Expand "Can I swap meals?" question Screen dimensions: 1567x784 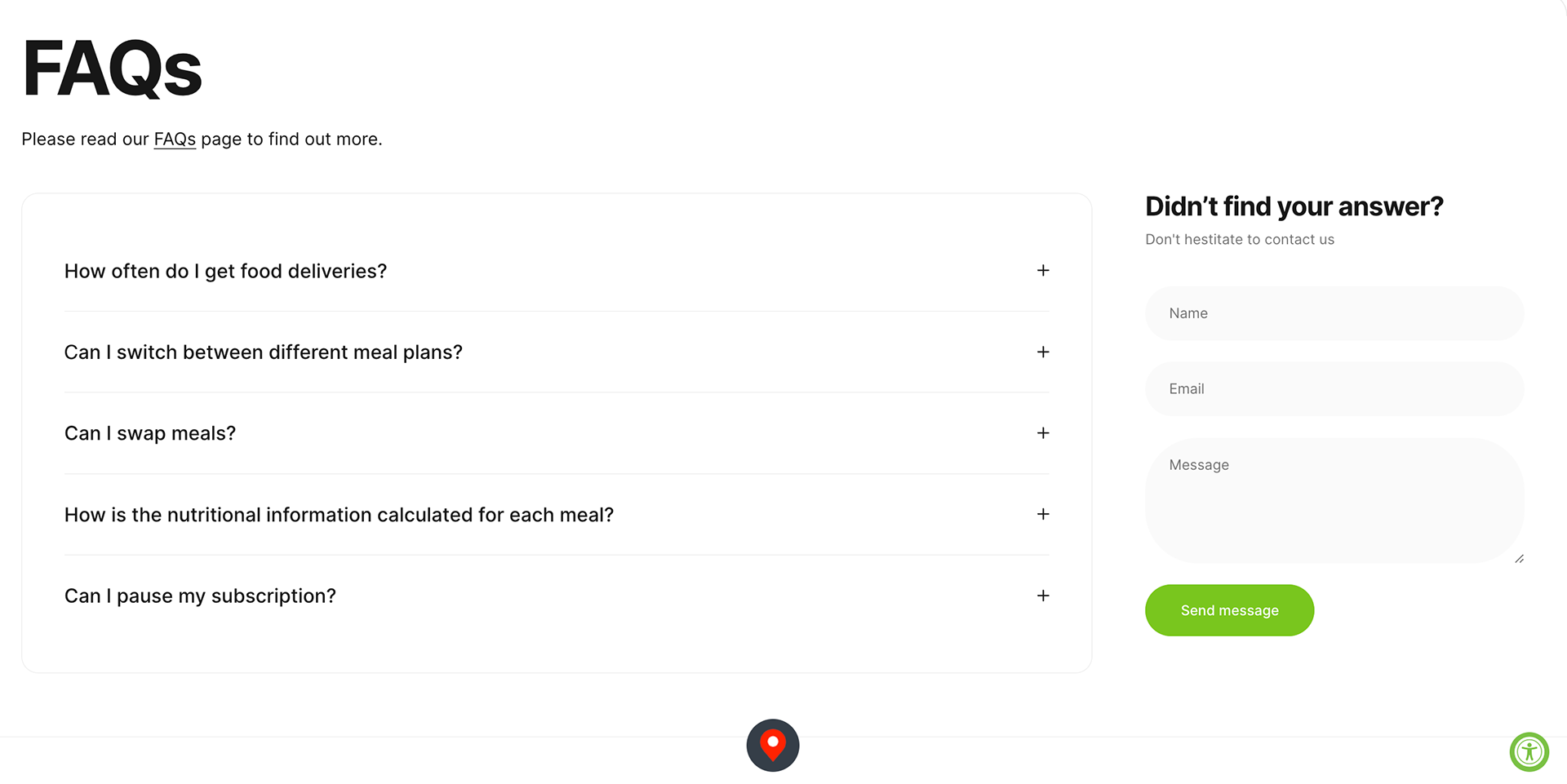click(557, 433)
